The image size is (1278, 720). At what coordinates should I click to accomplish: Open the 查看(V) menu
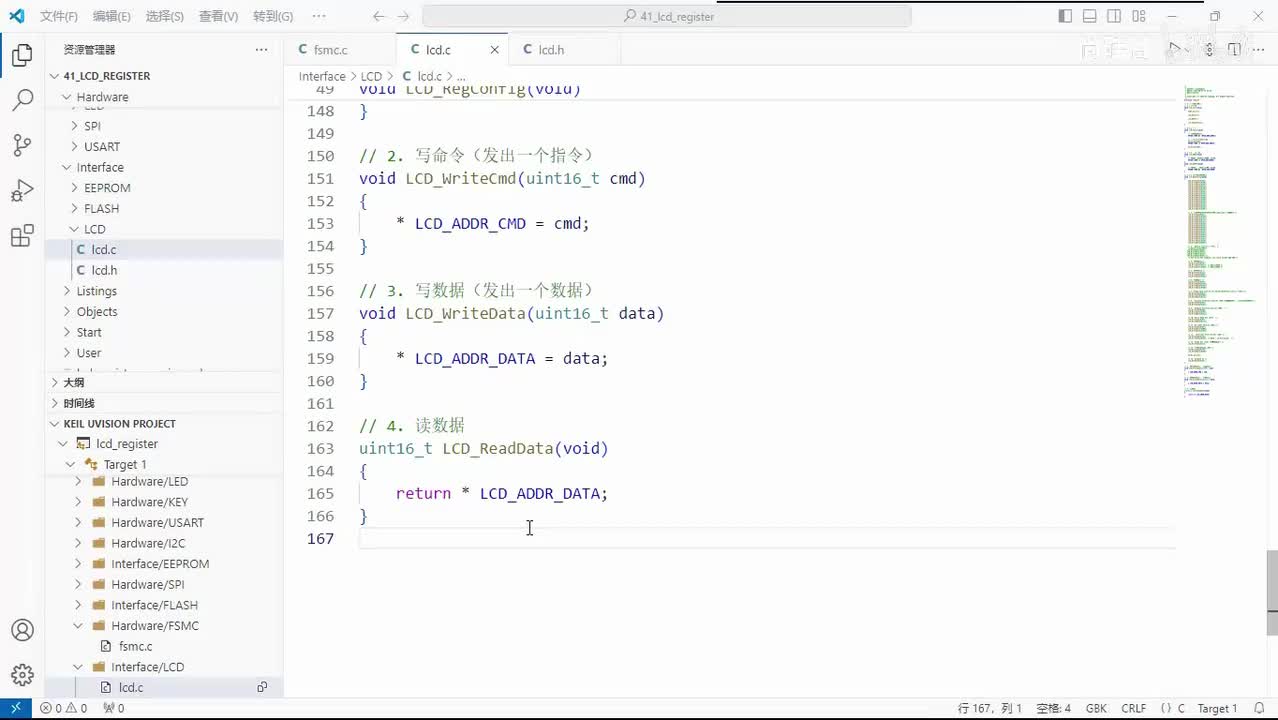pyautogui.click(x=218, y=16)
